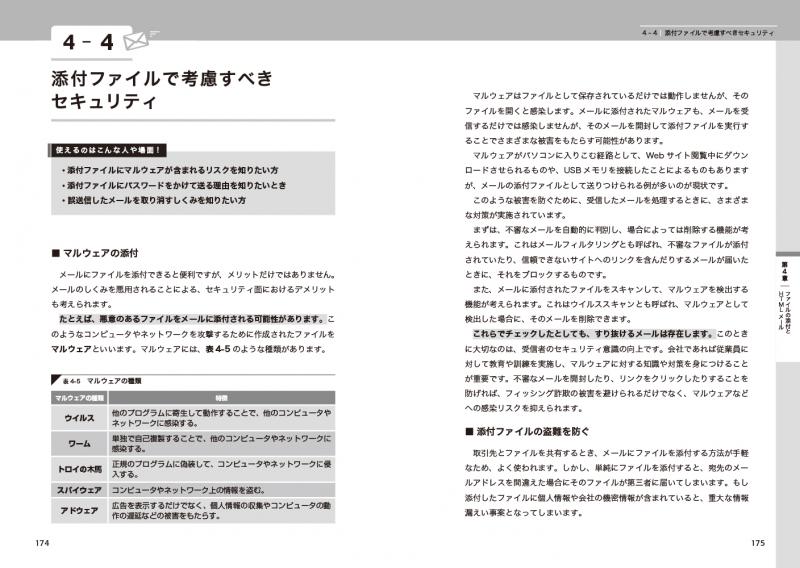The image size is (800, 568).
Task: Click page number 175 at bottom right
Action: [758, 542]
